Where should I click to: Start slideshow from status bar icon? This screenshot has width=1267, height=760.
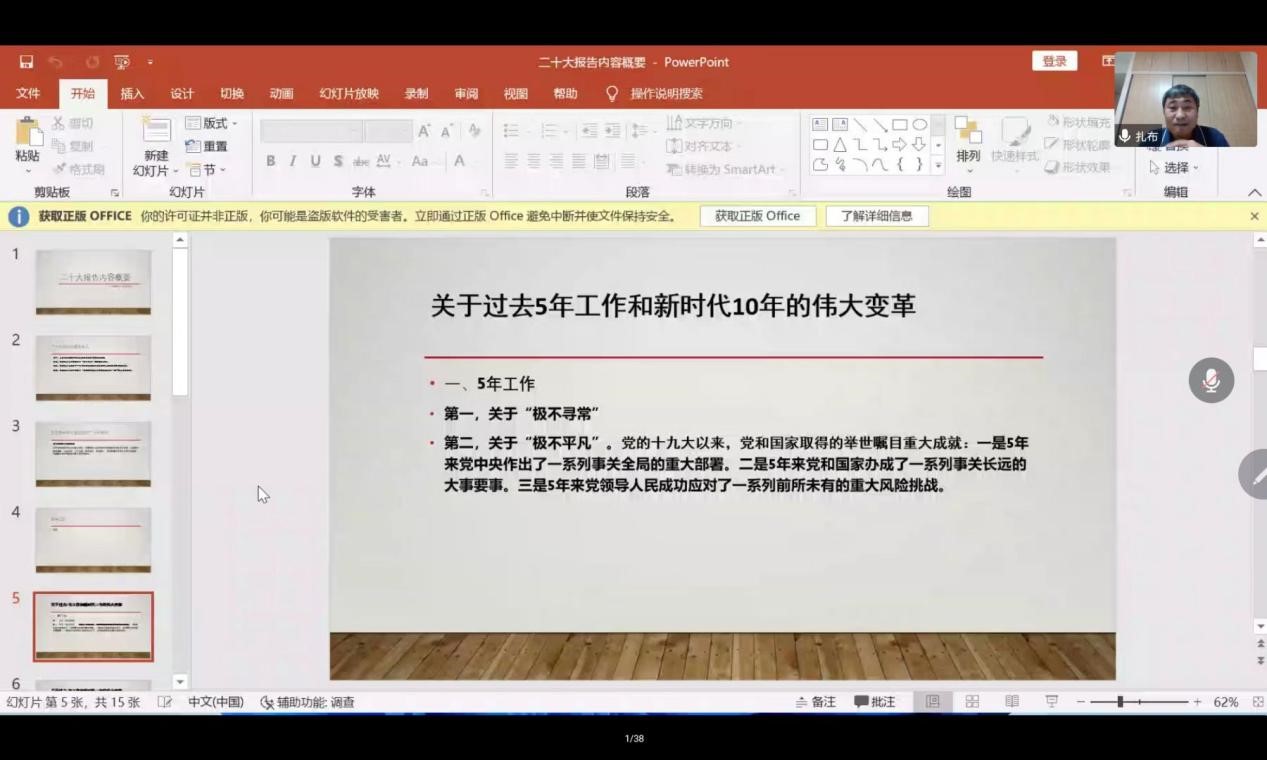(x=1051, y=702)
